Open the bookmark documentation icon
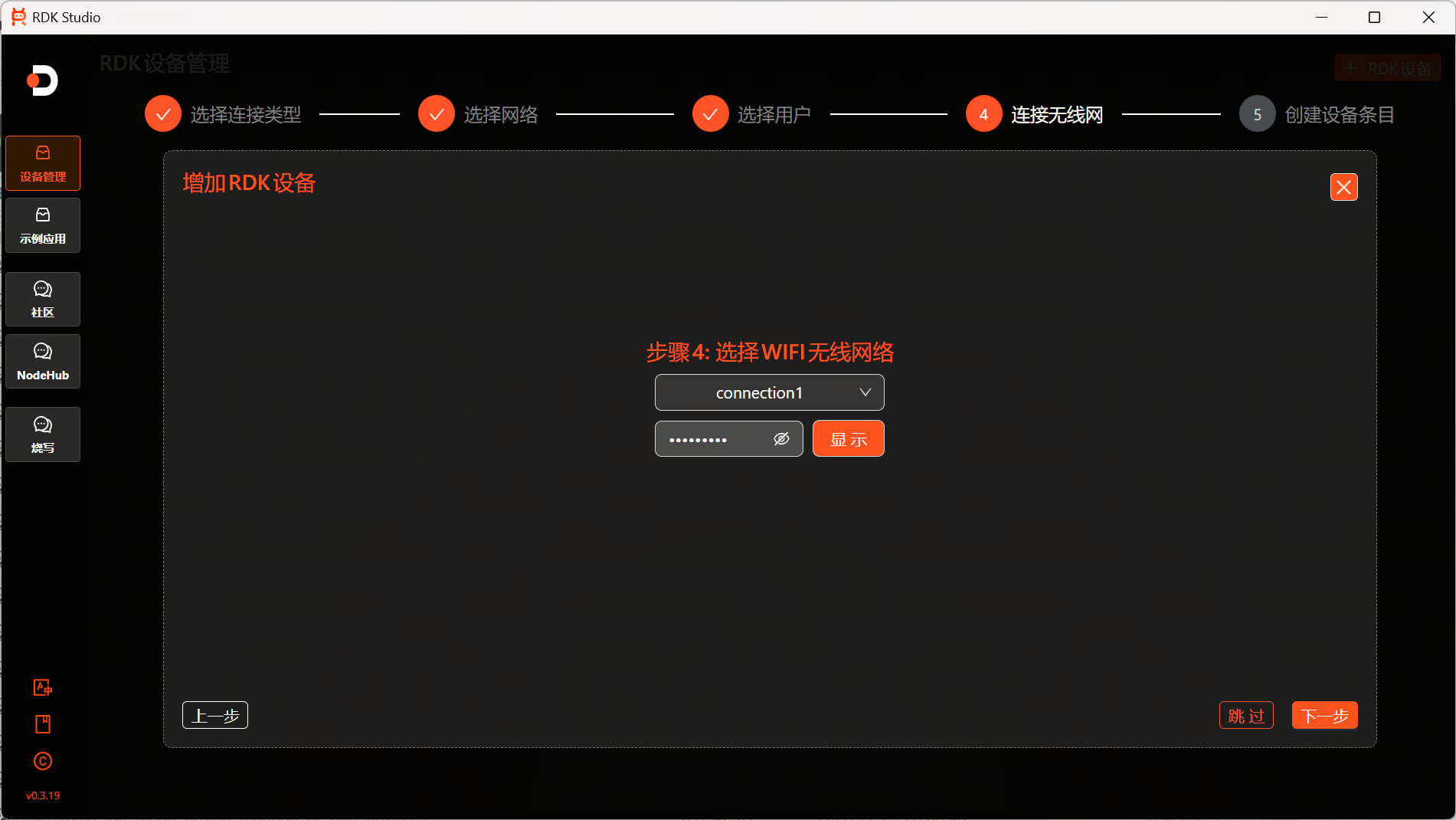Image resolution: width=1456 pixels, height=820 pixels. pyautogui.click(x=43, y=724)
